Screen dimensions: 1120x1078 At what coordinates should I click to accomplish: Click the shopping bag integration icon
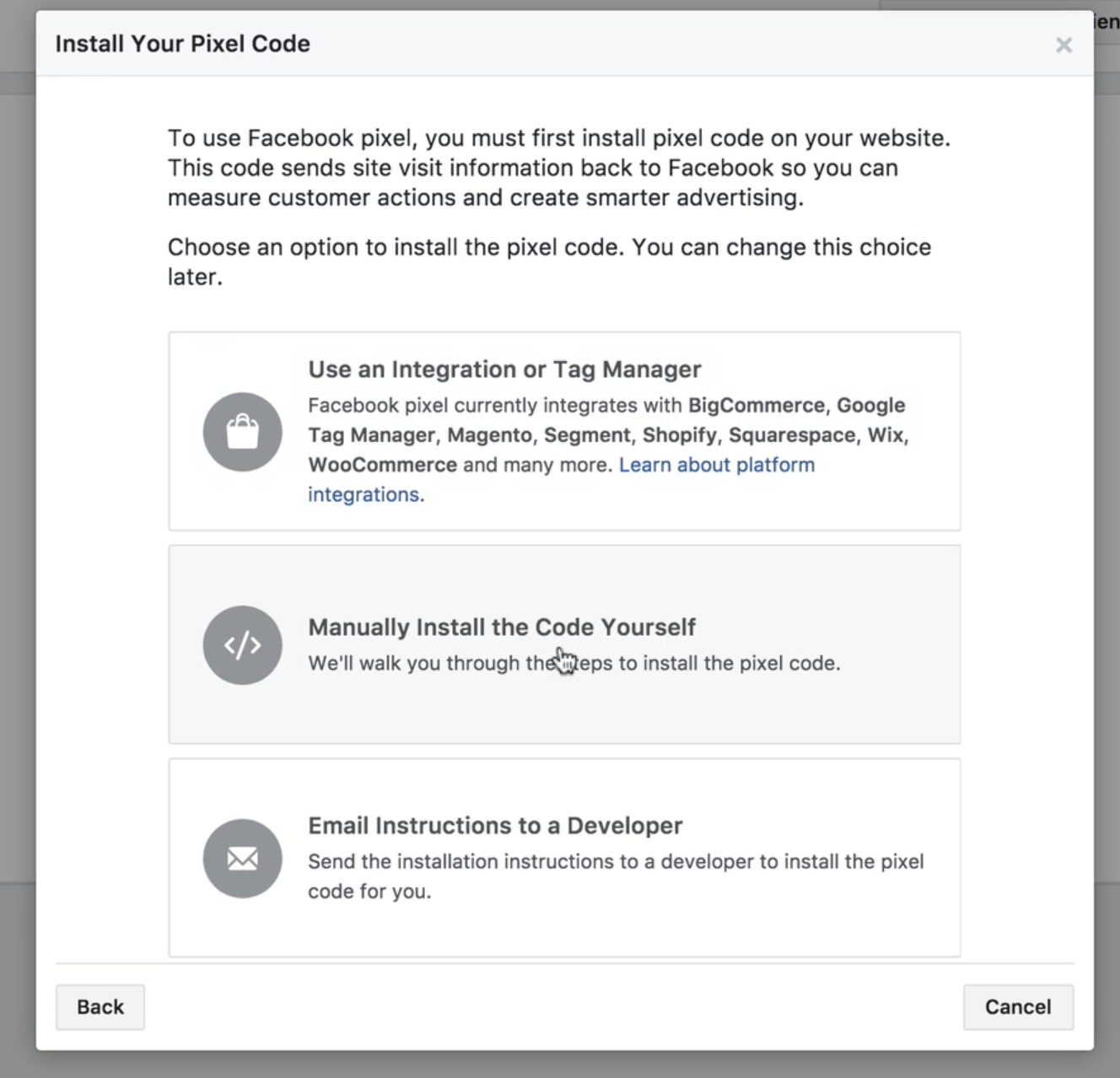(x=242, y=431)
